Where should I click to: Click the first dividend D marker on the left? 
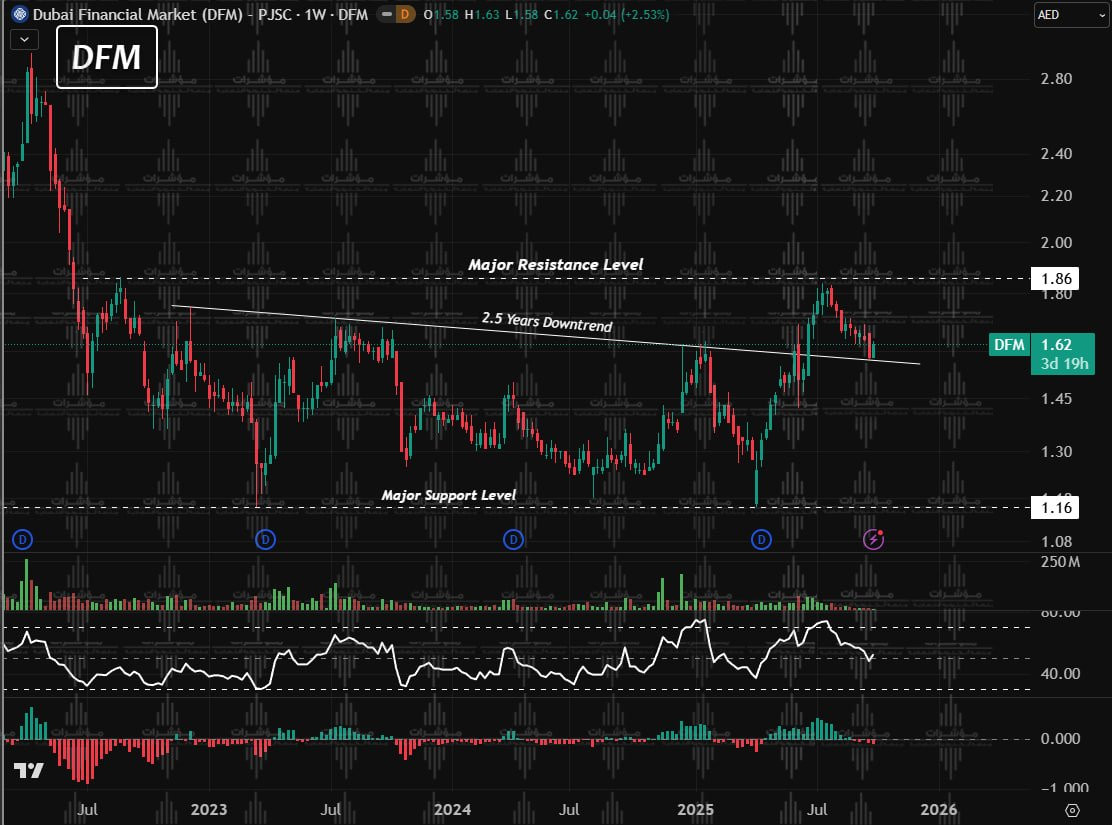click(x=23, y=540)
